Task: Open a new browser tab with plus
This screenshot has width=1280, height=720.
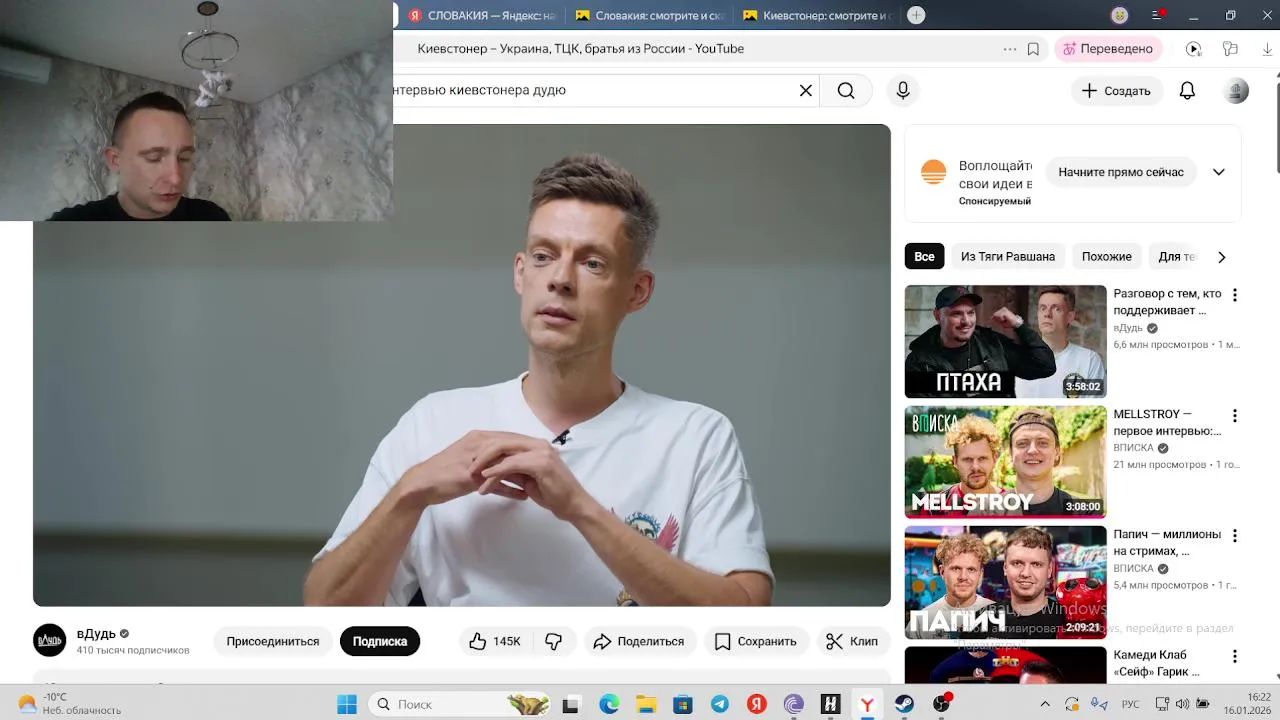Action: coord(916,15)
